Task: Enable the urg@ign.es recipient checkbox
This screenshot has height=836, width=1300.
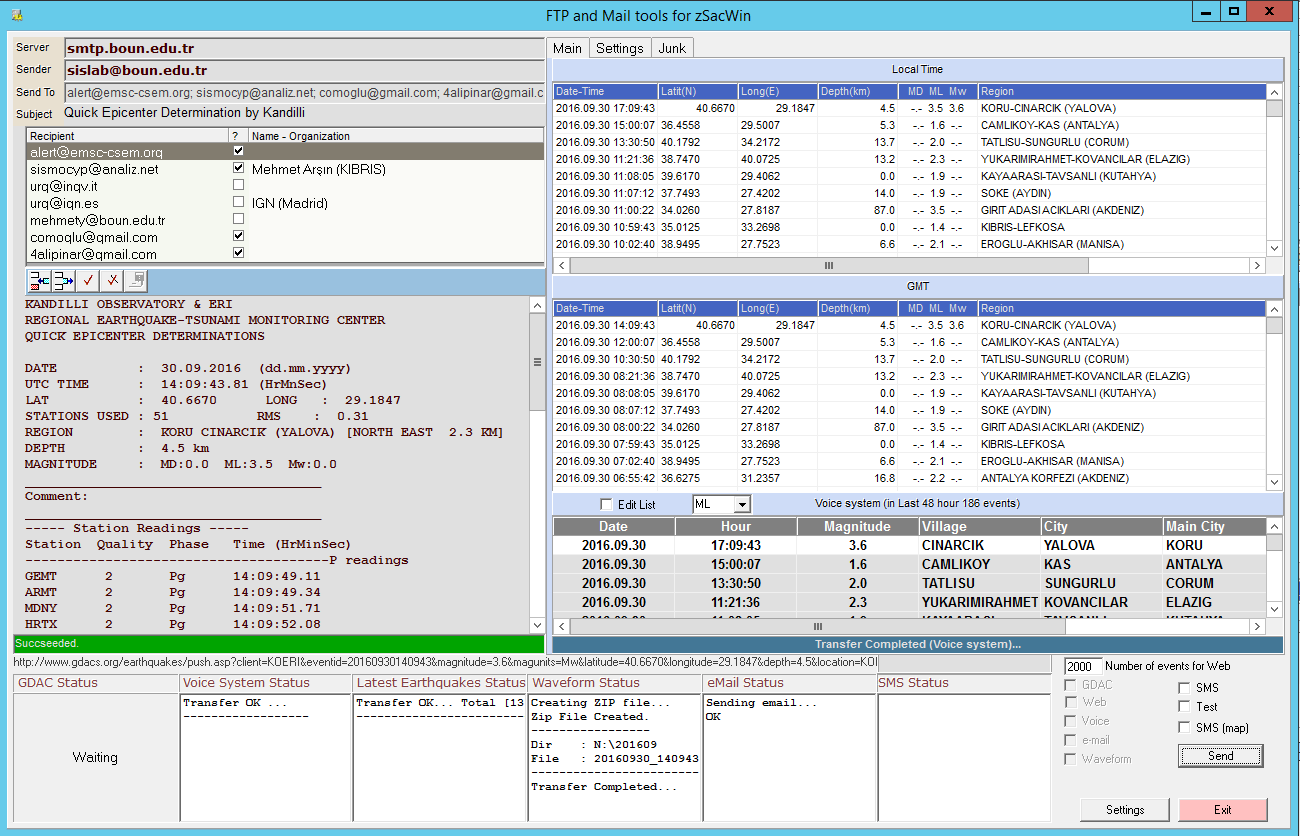Action: [238, 202]
